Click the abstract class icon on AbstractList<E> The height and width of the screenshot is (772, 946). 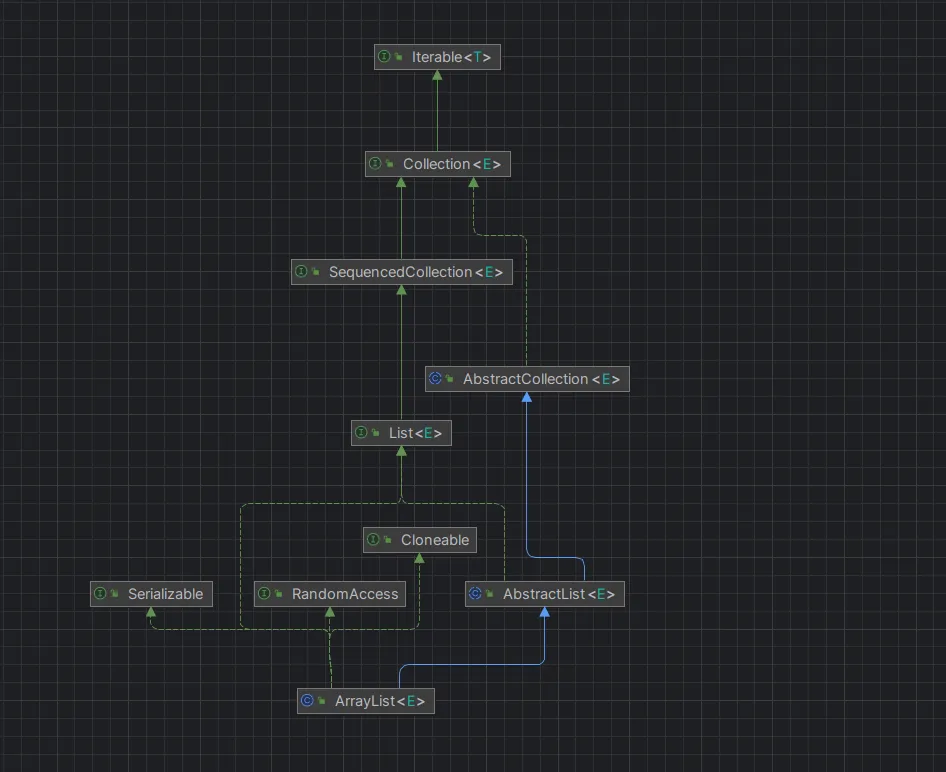[x=475, y=594]
